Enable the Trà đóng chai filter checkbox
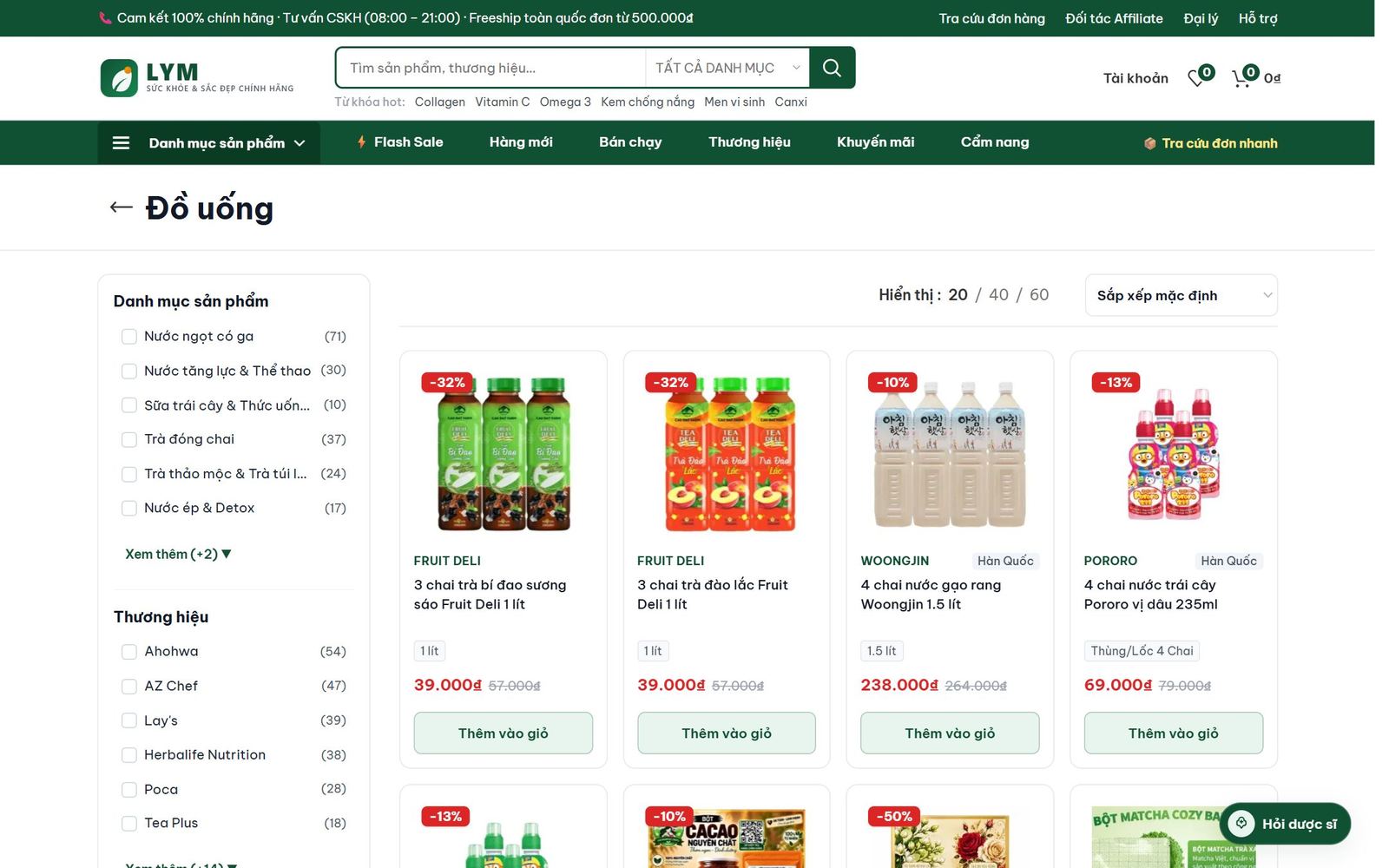 (x=129, y=439)
